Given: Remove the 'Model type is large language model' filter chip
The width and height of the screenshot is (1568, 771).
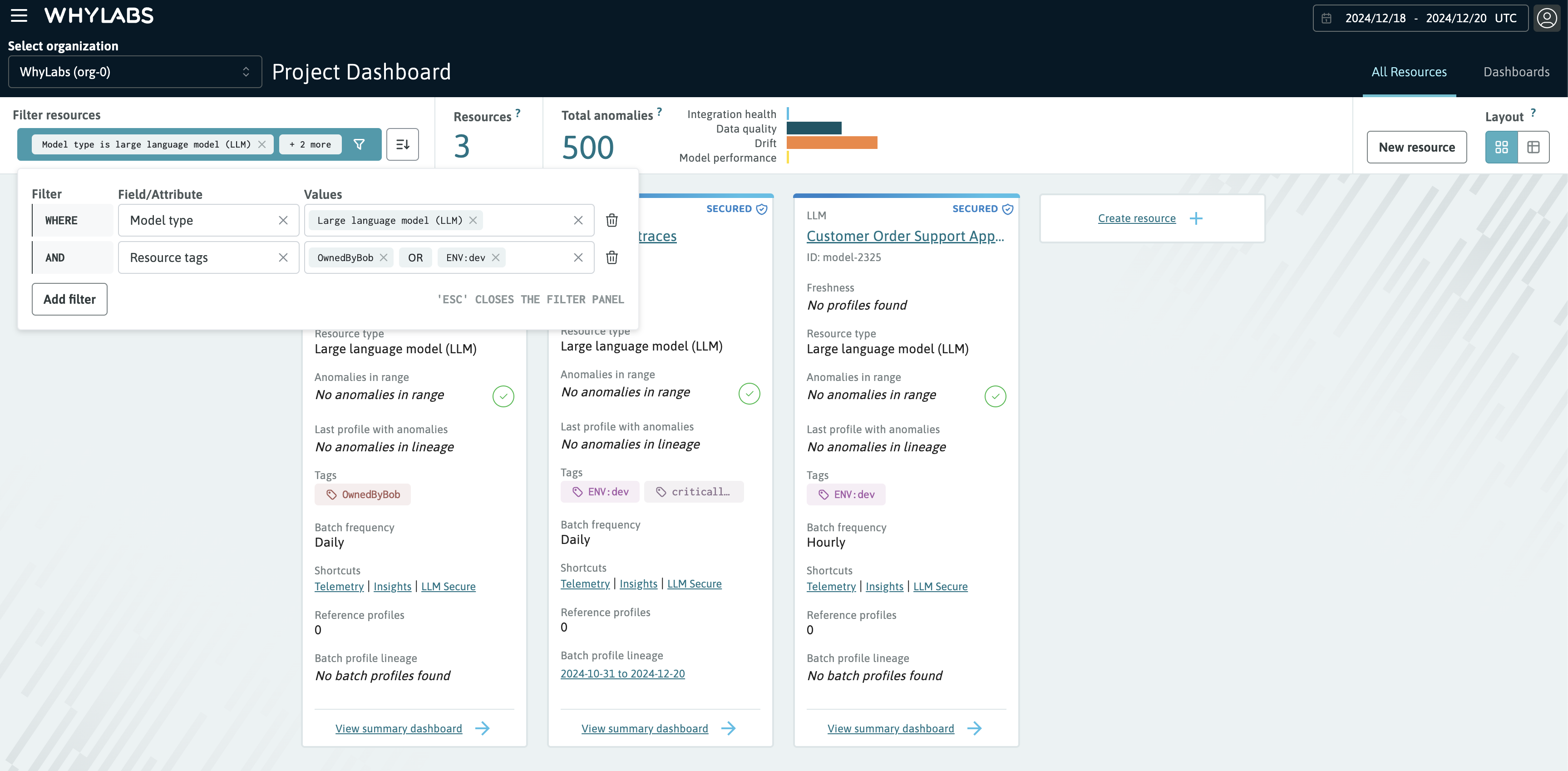Looking at the screenshot, I should point(262,144).
